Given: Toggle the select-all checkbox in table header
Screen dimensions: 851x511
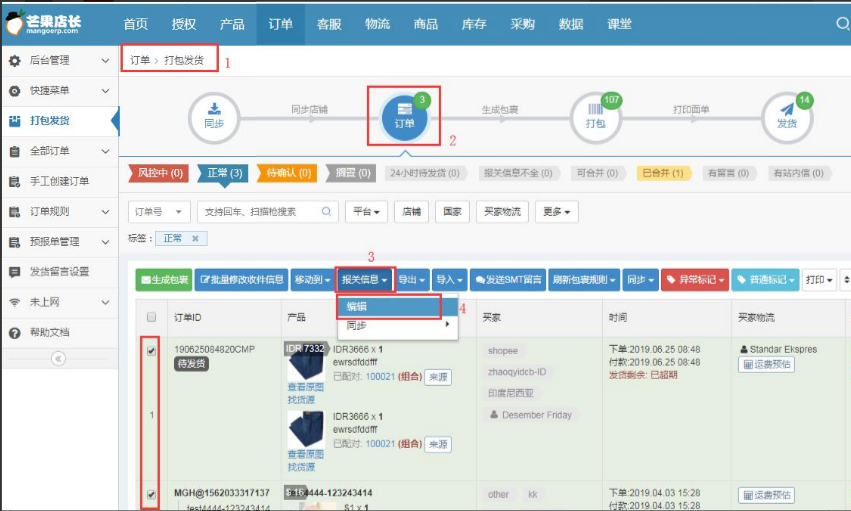Looking at the screenshot, I should pos(152,317).
